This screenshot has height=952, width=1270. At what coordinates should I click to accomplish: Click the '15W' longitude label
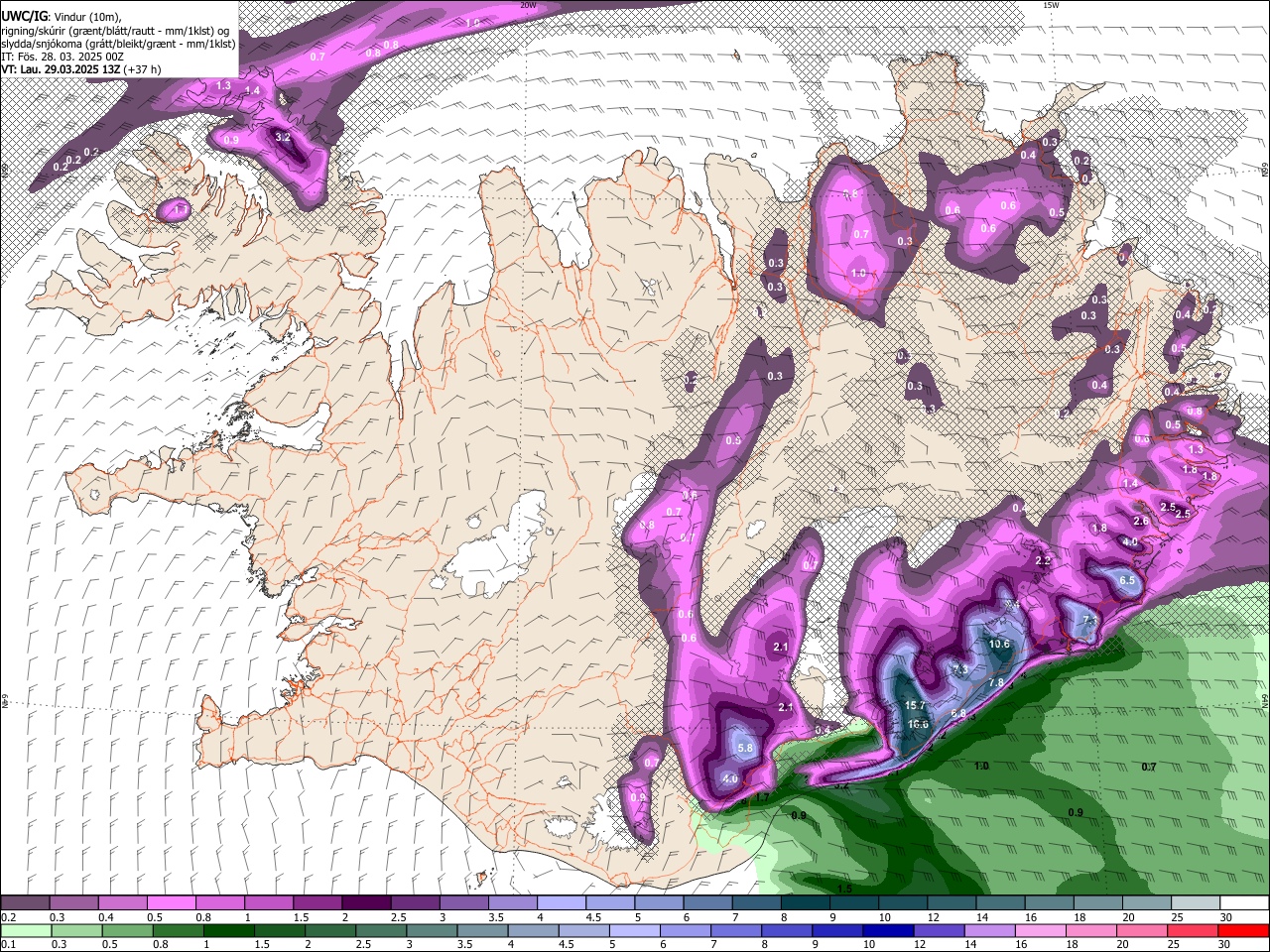point(1051,5)
